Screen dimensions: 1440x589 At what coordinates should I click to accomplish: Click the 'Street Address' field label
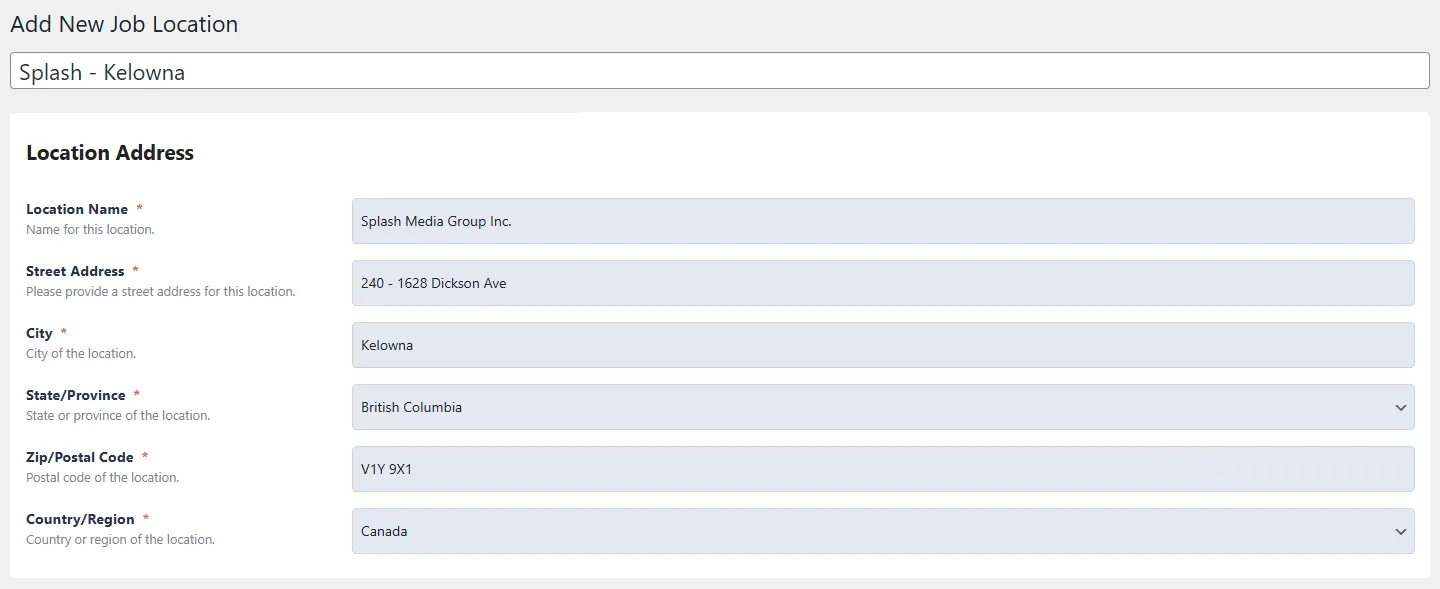click(x=75, y=271)
